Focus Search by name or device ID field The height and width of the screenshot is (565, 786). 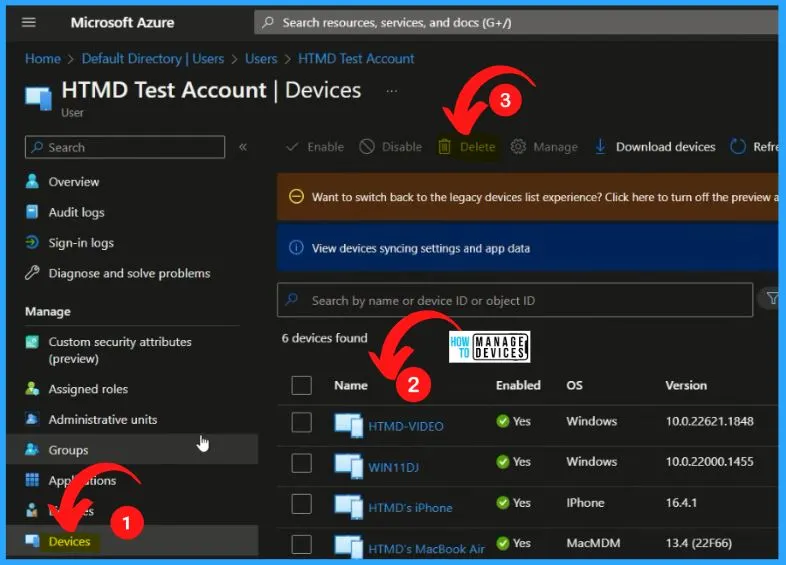coord(515,300)
